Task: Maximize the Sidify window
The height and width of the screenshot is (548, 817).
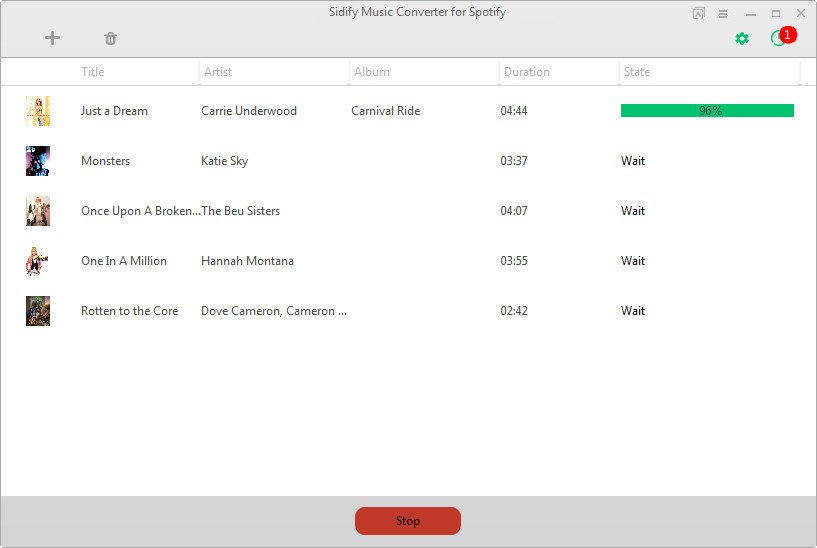Action: (x=776, y=14)
